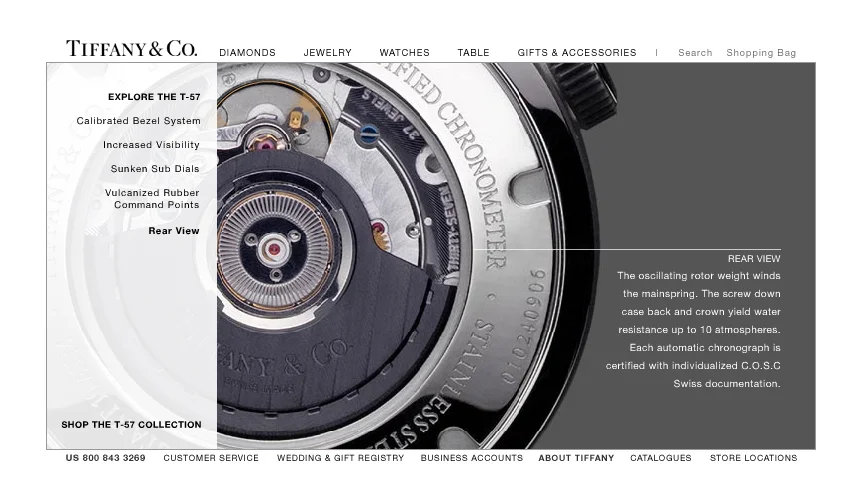Shop the T-57 Collection
The image size is (864, 504).
[131, 425]
